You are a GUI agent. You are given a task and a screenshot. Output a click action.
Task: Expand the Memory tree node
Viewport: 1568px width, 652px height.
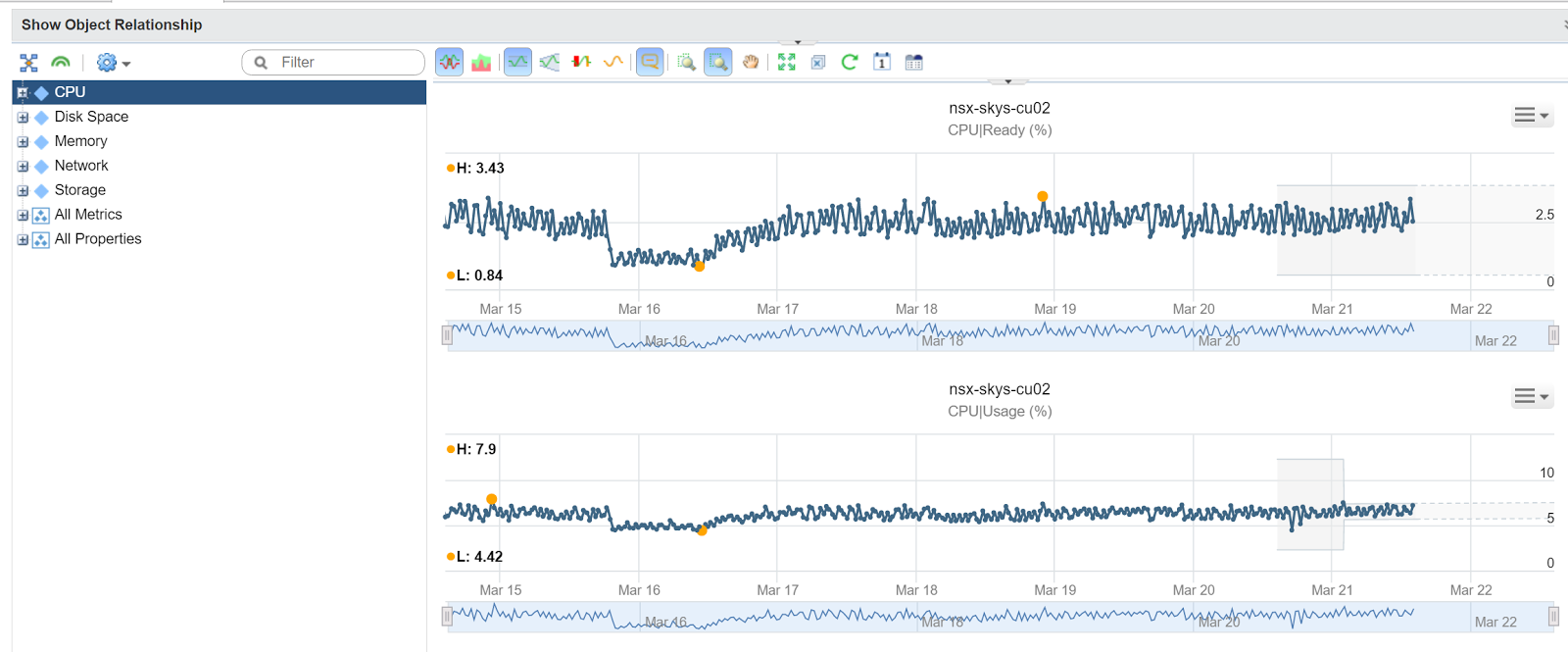click(x=23, y=141)
